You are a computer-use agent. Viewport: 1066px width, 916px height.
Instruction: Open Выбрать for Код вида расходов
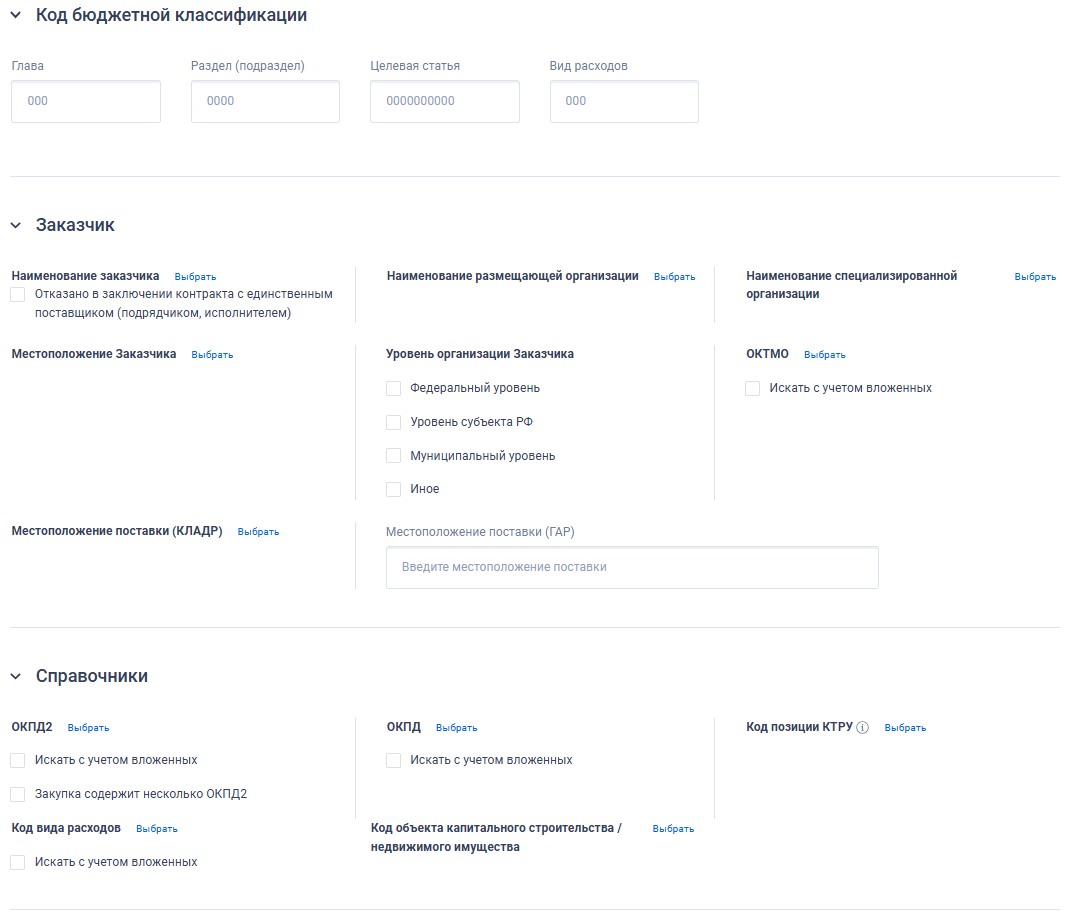click(156, 829)
